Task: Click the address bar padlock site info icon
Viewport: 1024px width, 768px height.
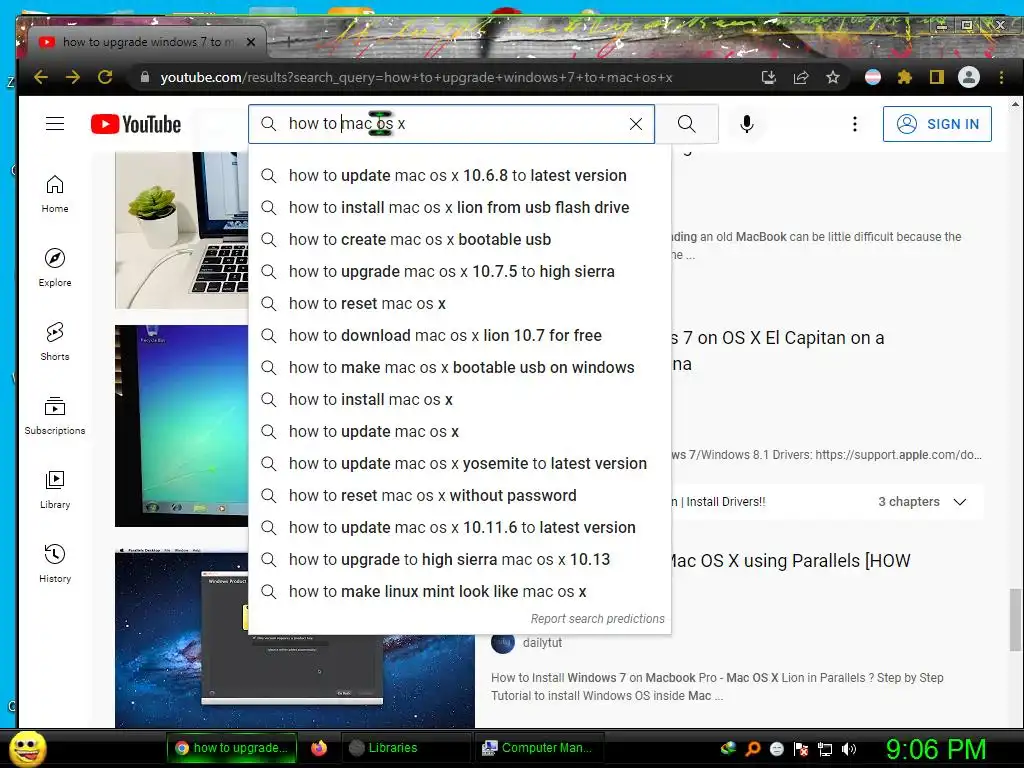Action: [x=145, y=77]
